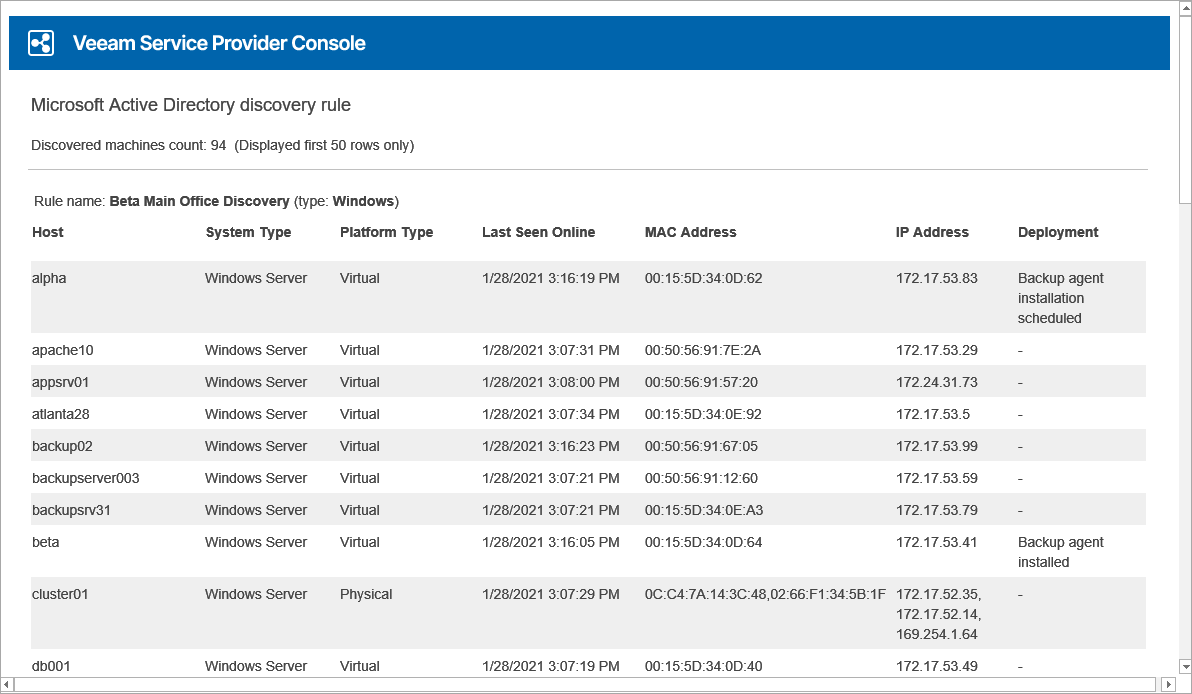This screenshot has height=694, width=1192.
Task: Click the Last Seen Online column header
Action: coord(538,232)
